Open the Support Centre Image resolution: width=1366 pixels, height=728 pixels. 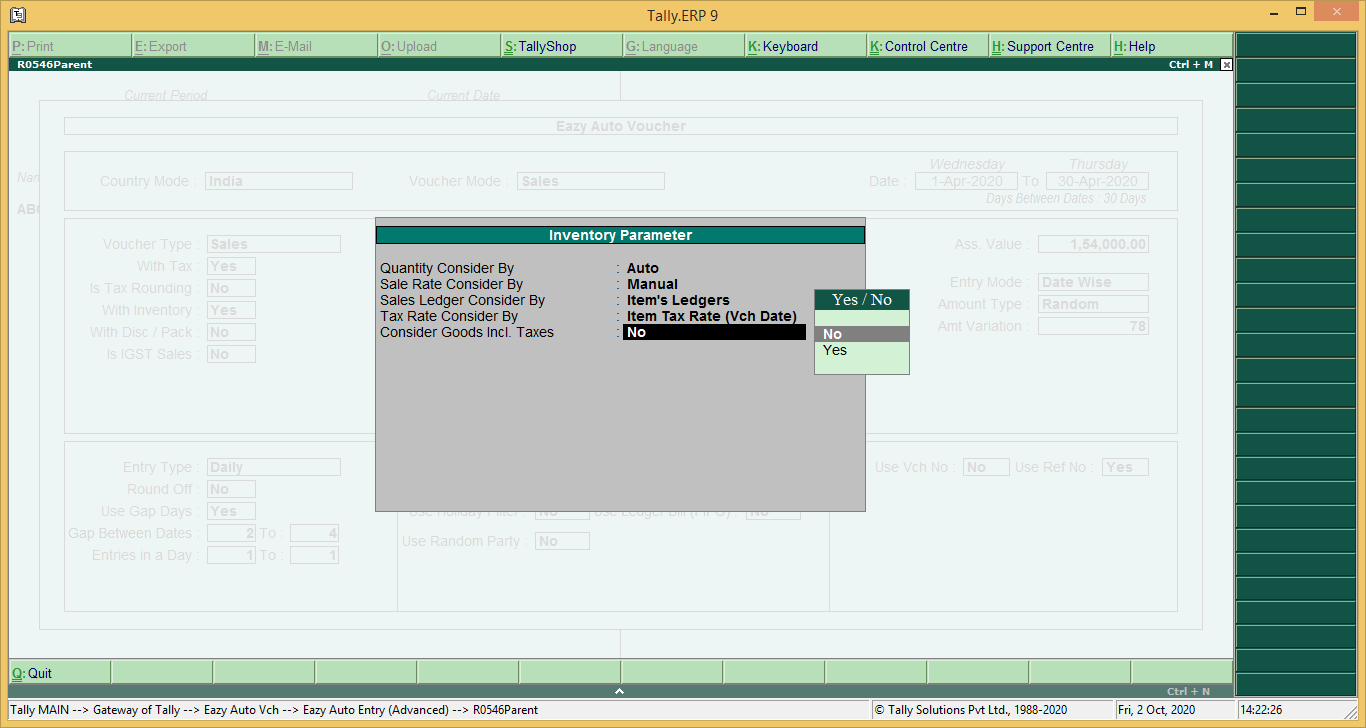point(1049,46)
